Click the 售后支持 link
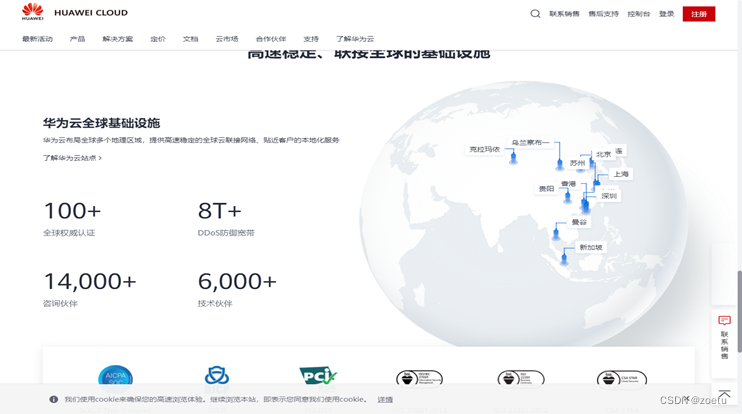The height and width of the screenshot is (414, 742). click(603, 14)
